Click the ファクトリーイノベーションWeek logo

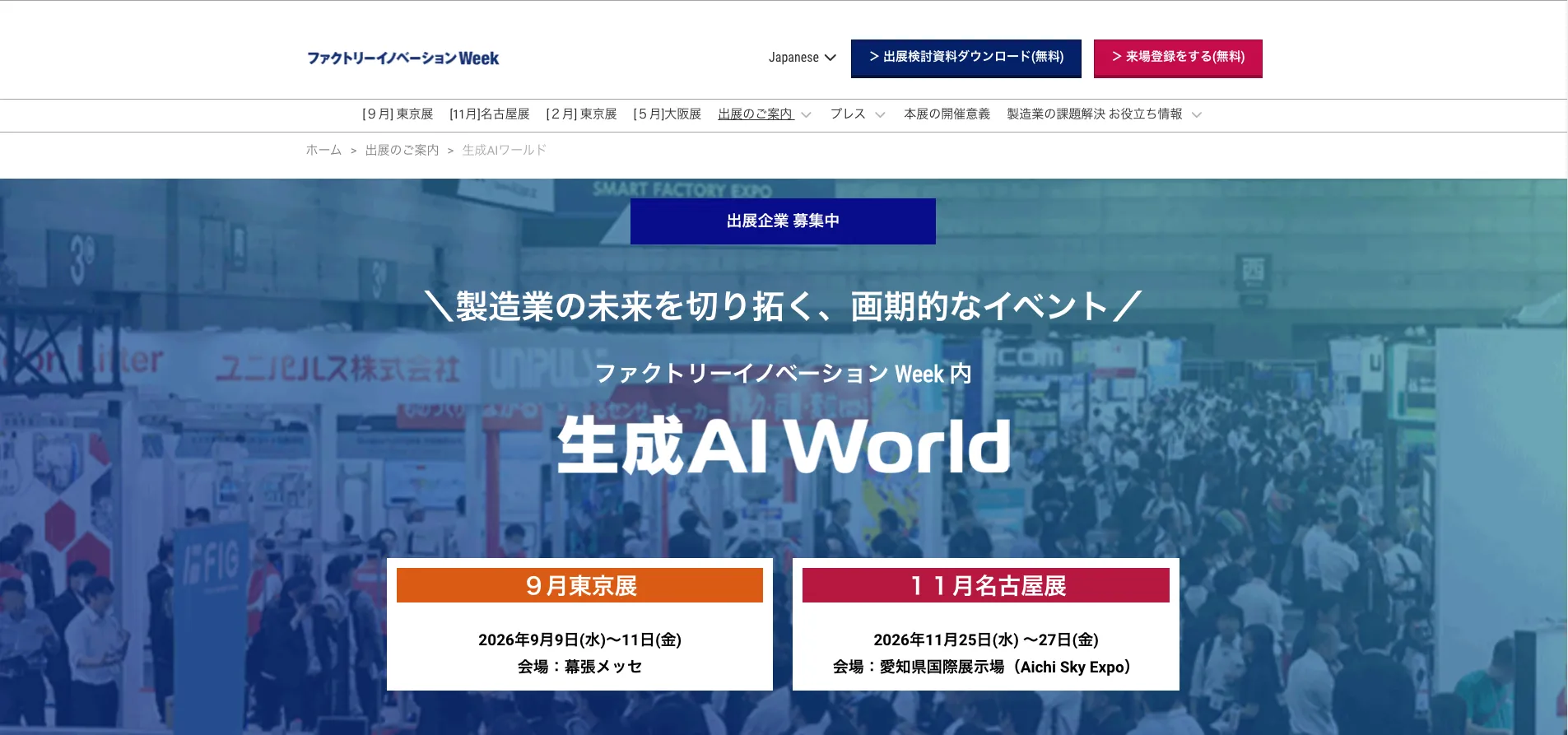pyautogui.click(x=402, y=58)
